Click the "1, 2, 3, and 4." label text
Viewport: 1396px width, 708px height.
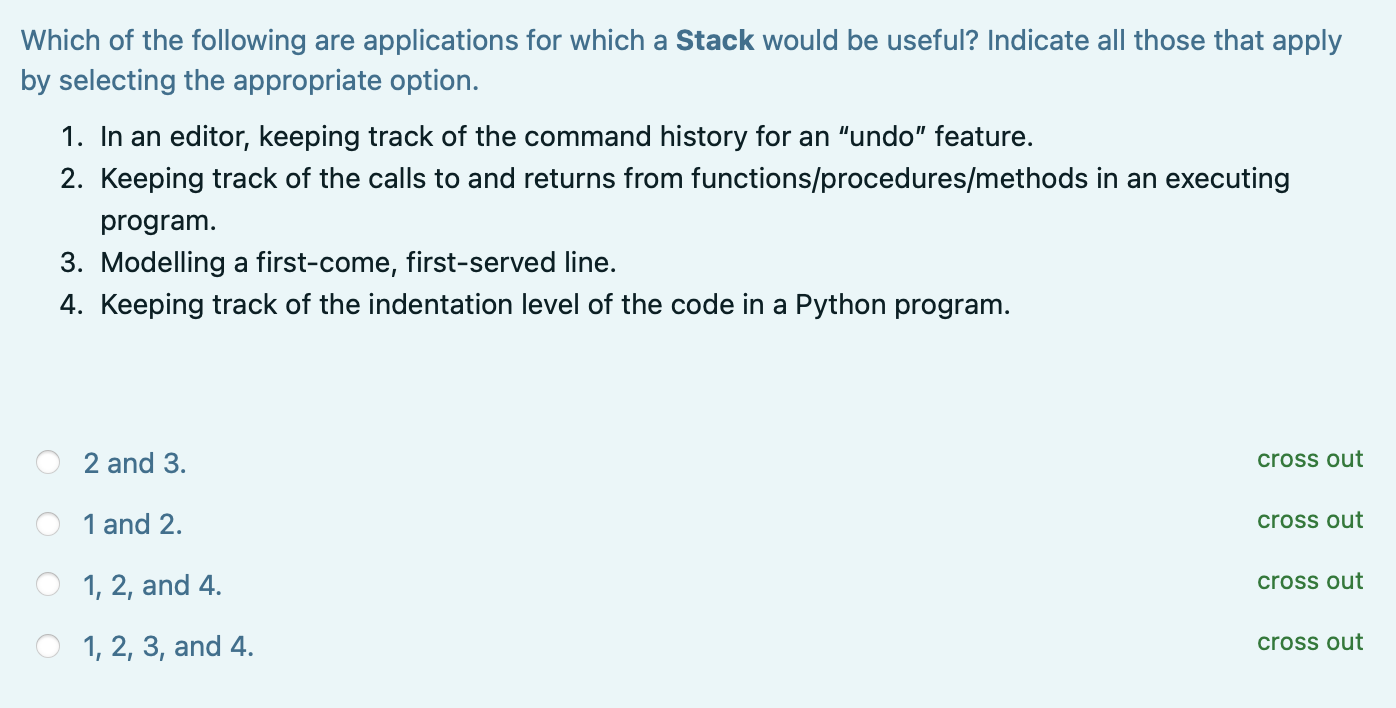[169, 646]
